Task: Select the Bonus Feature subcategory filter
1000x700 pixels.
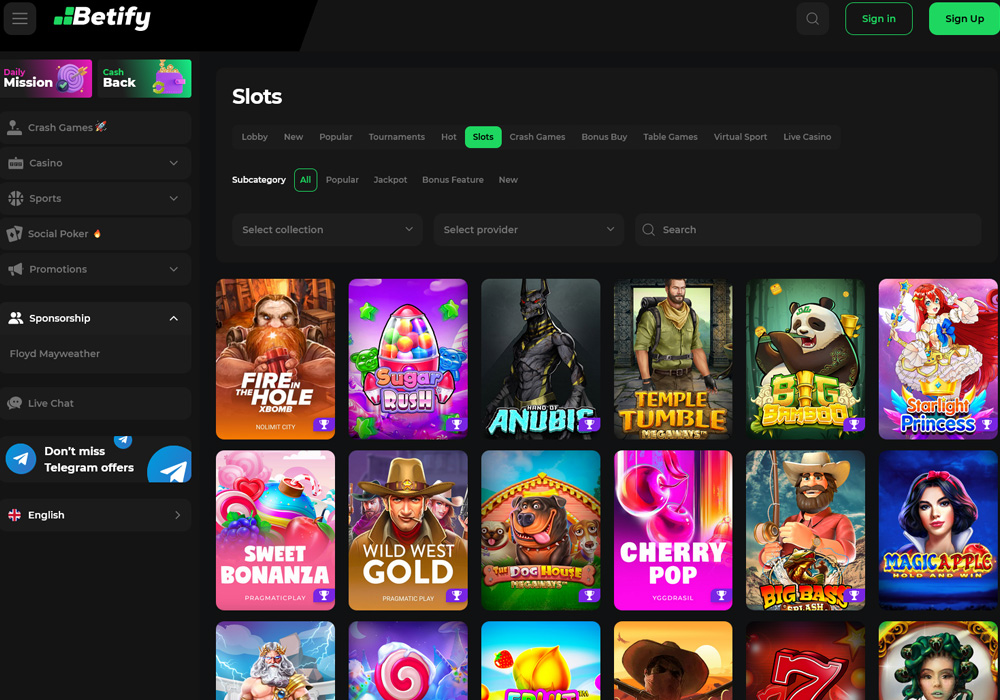Action: click(x=453, y=180)
